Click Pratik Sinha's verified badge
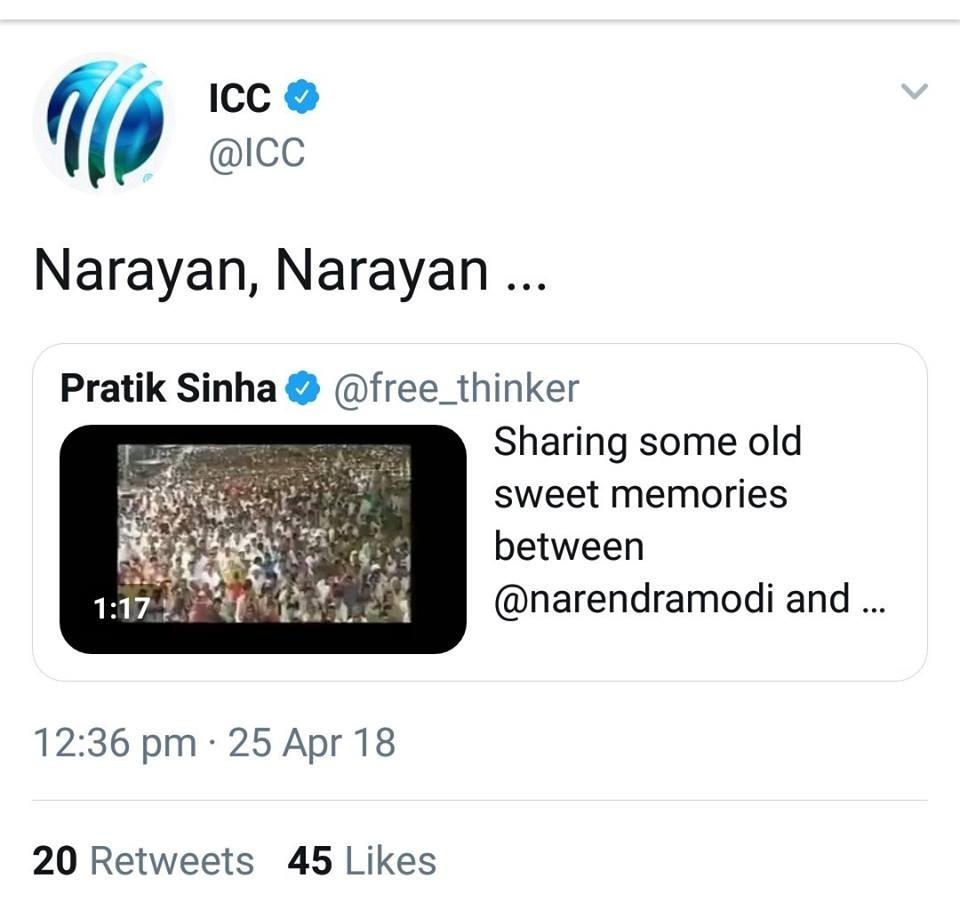Viewport: 960px width, 918px height. [x=304, y=388]
